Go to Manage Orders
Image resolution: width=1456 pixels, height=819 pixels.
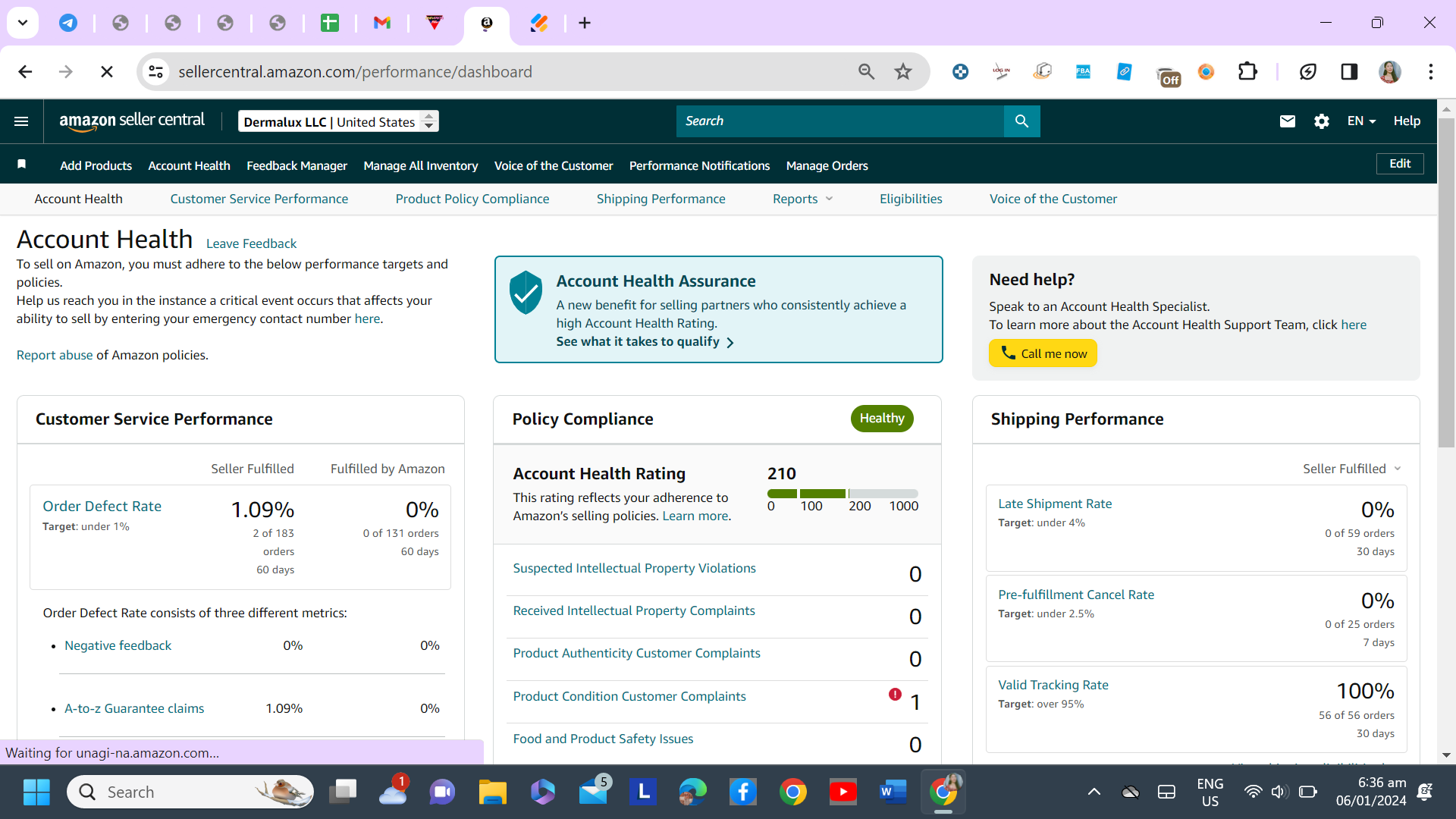tap(827, 165)
